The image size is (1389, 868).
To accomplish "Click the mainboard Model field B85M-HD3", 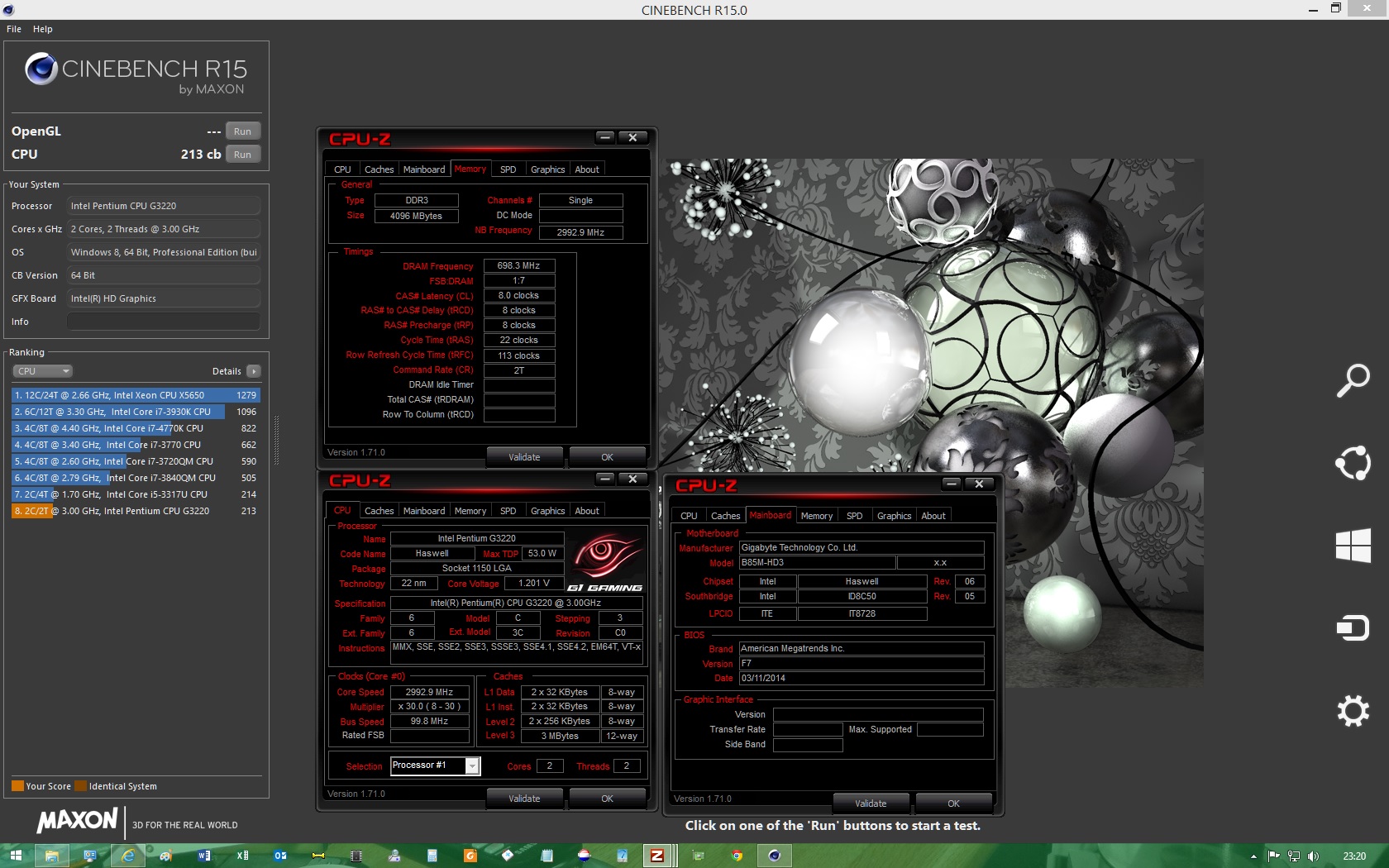I will [816, 562].
